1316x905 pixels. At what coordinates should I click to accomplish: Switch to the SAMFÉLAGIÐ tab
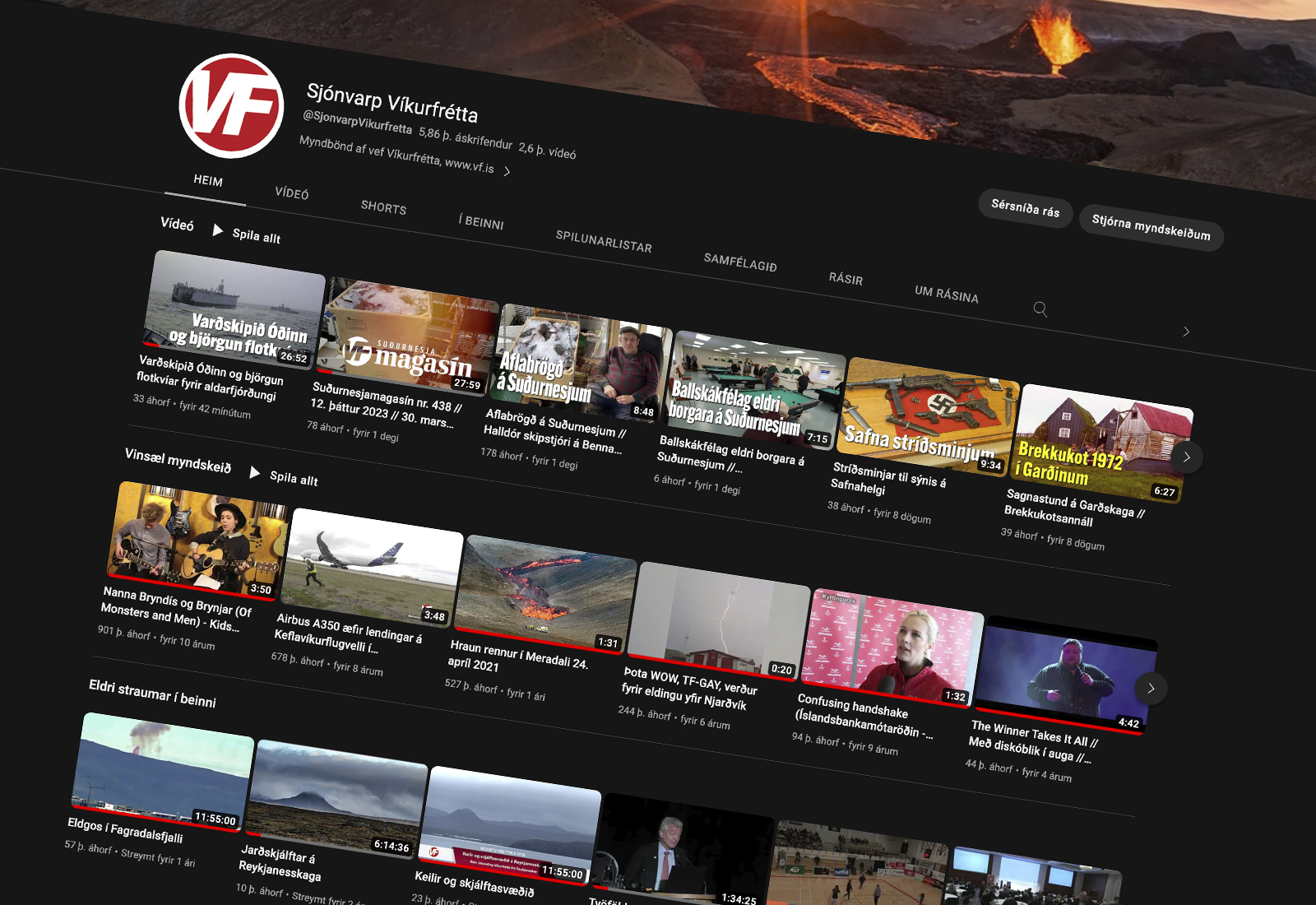(x=740, y=262)
